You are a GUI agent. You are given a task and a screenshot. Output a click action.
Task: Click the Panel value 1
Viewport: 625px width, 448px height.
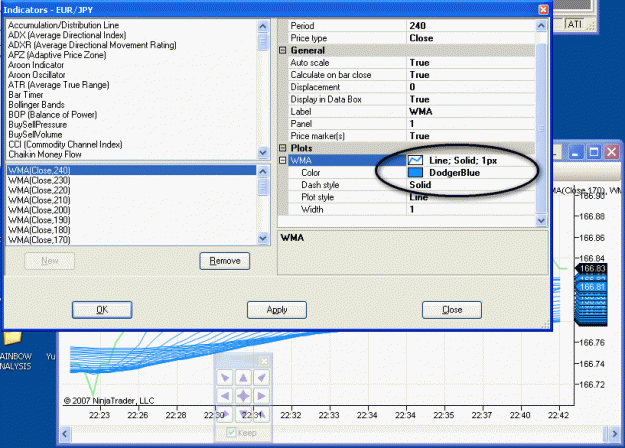tap(471, 124)
